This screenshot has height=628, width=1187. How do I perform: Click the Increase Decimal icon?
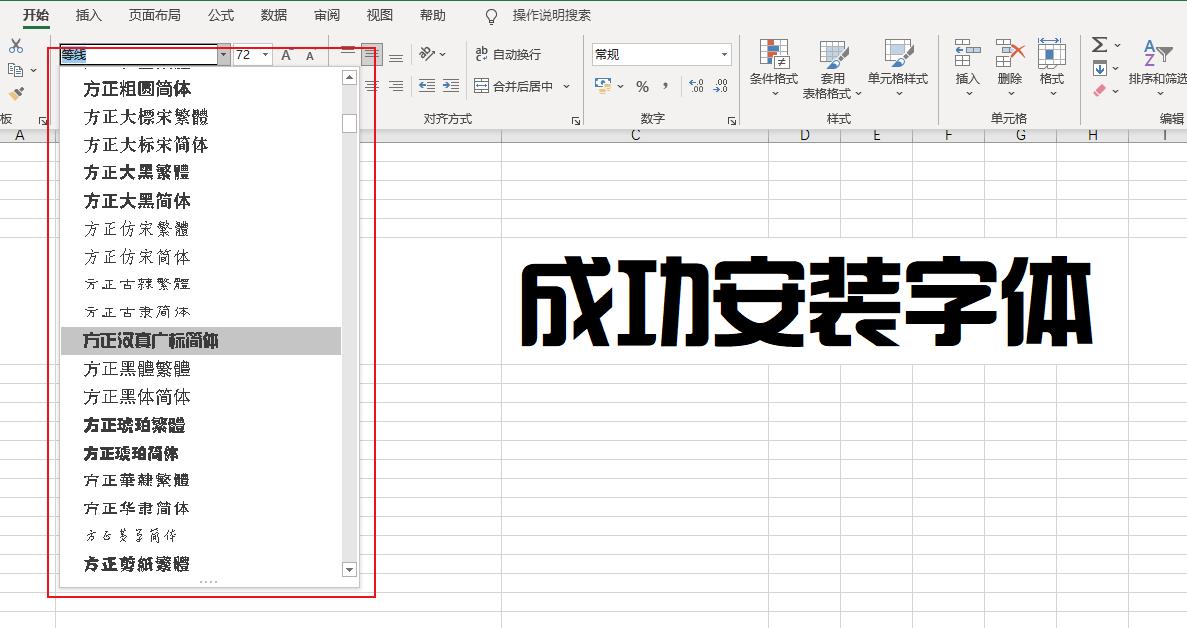(695, 86)
